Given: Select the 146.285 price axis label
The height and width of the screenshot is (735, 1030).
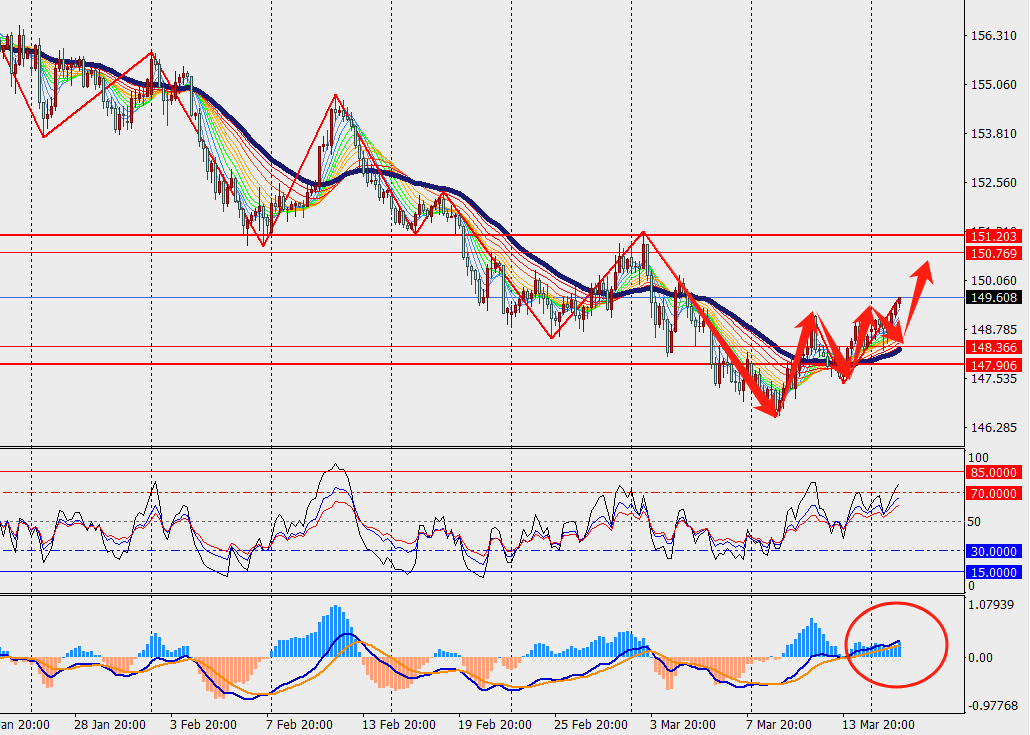Looking at the screenshot, I should (993, 428).
